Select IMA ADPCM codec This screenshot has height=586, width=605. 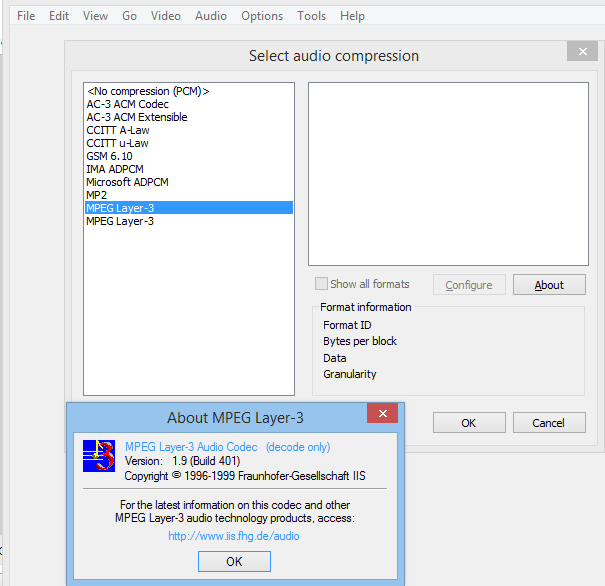tap(189, 169)
